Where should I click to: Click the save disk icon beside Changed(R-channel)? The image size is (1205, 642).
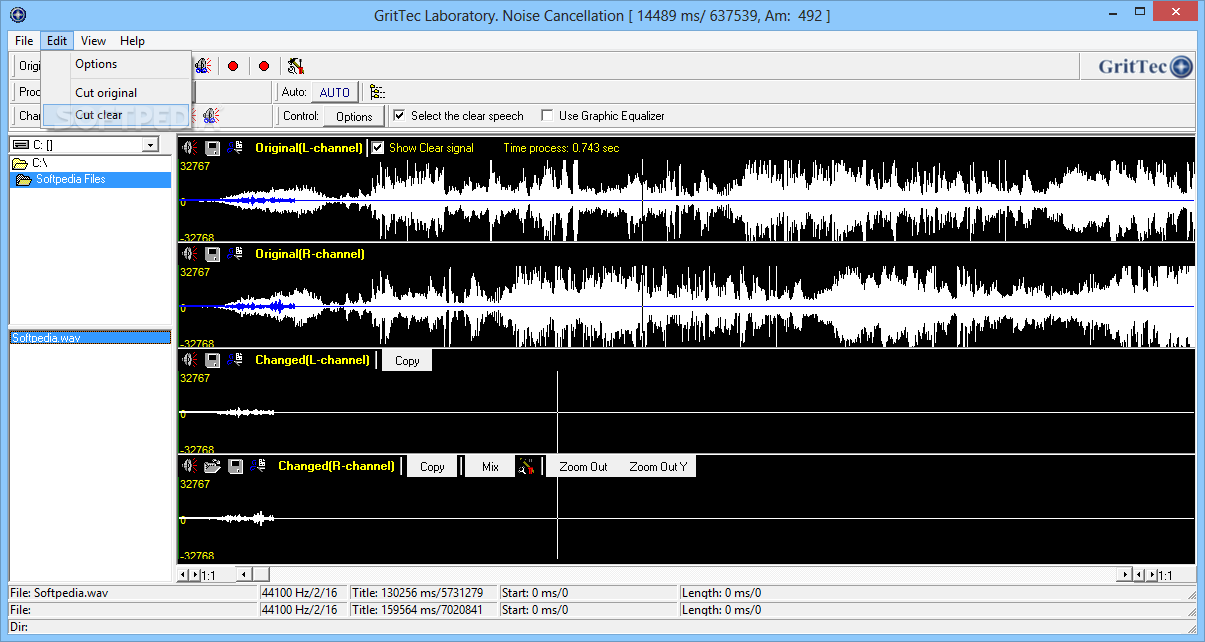tap(236, 466)
